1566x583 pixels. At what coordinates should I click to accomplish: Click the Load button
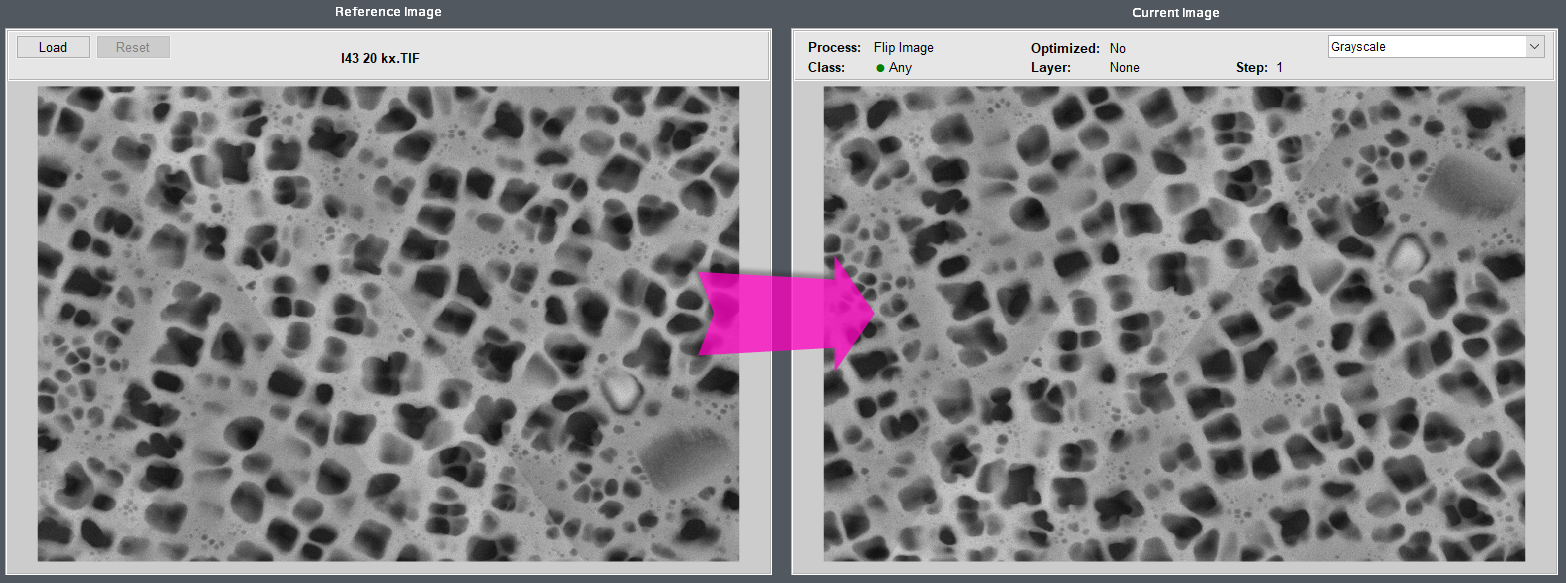coord(53,47)
